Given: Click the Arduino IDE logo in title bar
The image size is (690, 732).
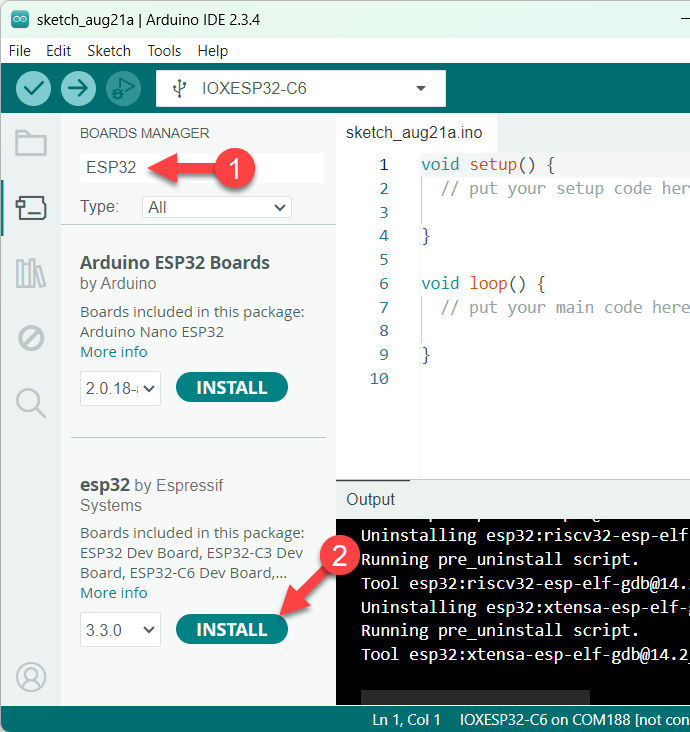Looking at the screenshot, I should pos(20,20).
